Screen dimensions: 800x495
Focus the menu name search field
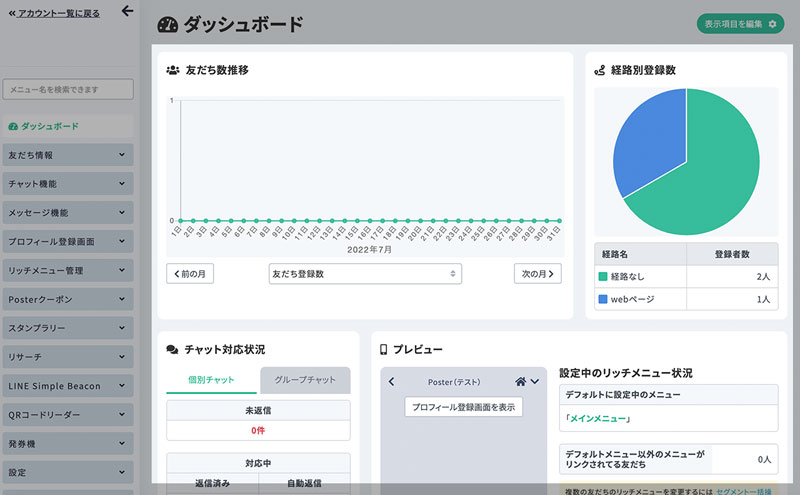pos(68,89)
